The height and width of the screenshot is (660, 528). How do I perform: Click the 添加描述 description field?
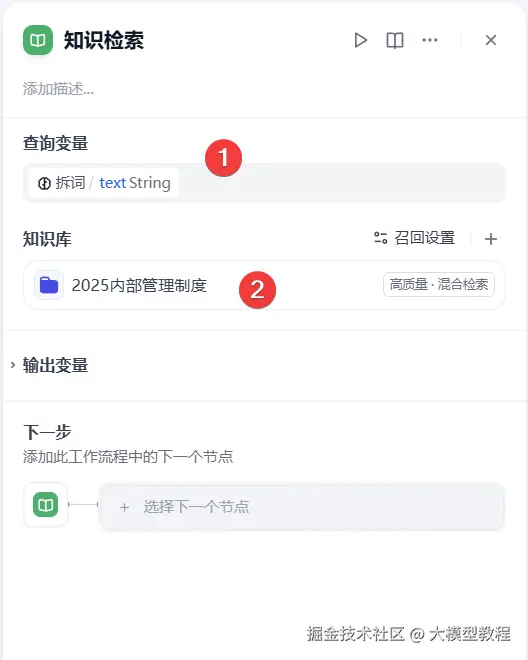[x=59, y=89]
